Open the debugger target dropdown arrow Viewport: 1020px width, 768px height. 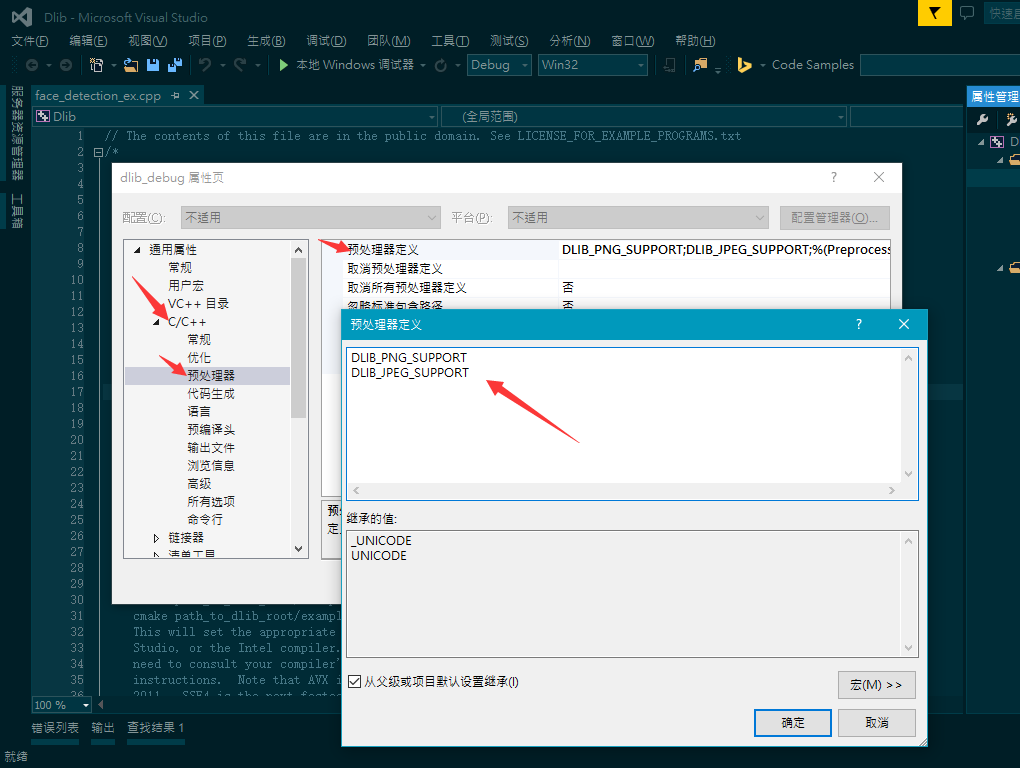pos(423,65)
